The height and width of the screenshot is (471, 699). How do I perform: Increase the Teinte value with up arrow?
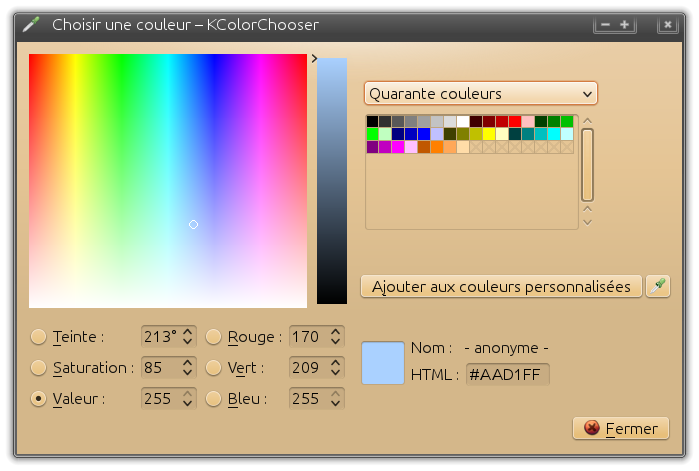tap(187, 332)
